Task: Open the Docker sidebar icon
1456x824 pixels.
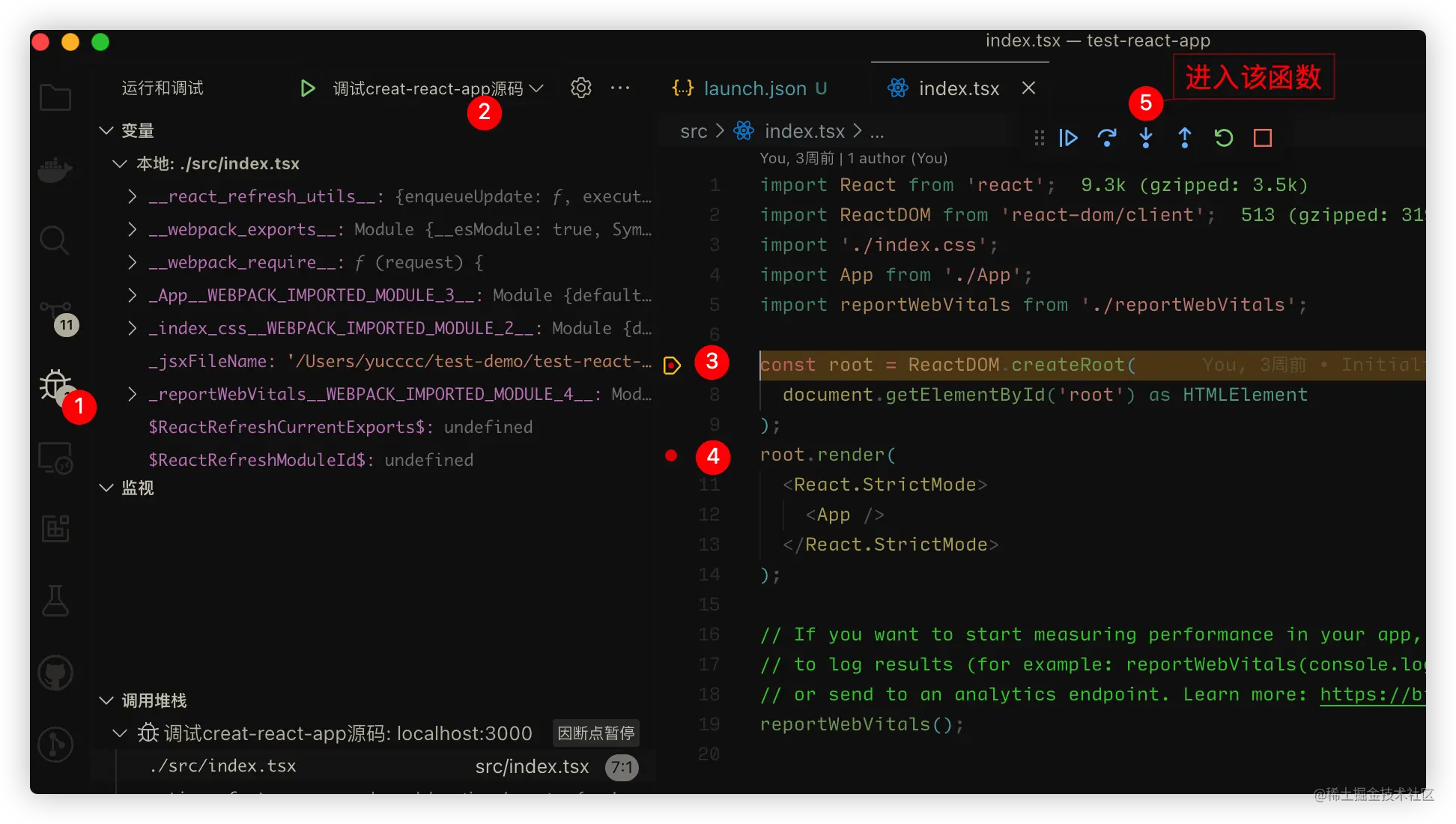Action: pyautogui.click(x=55, y=170)
